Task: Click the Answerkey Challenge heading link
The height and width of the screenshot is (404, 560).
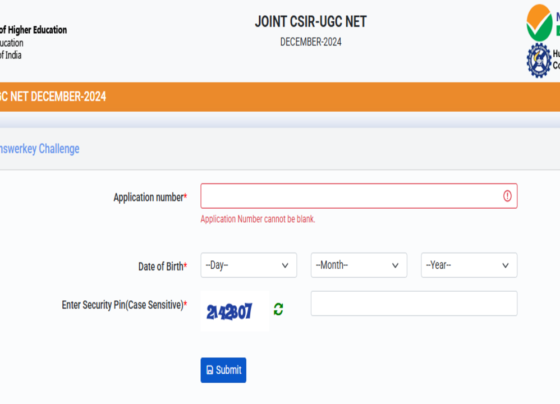Action: (x=40, y=149)
